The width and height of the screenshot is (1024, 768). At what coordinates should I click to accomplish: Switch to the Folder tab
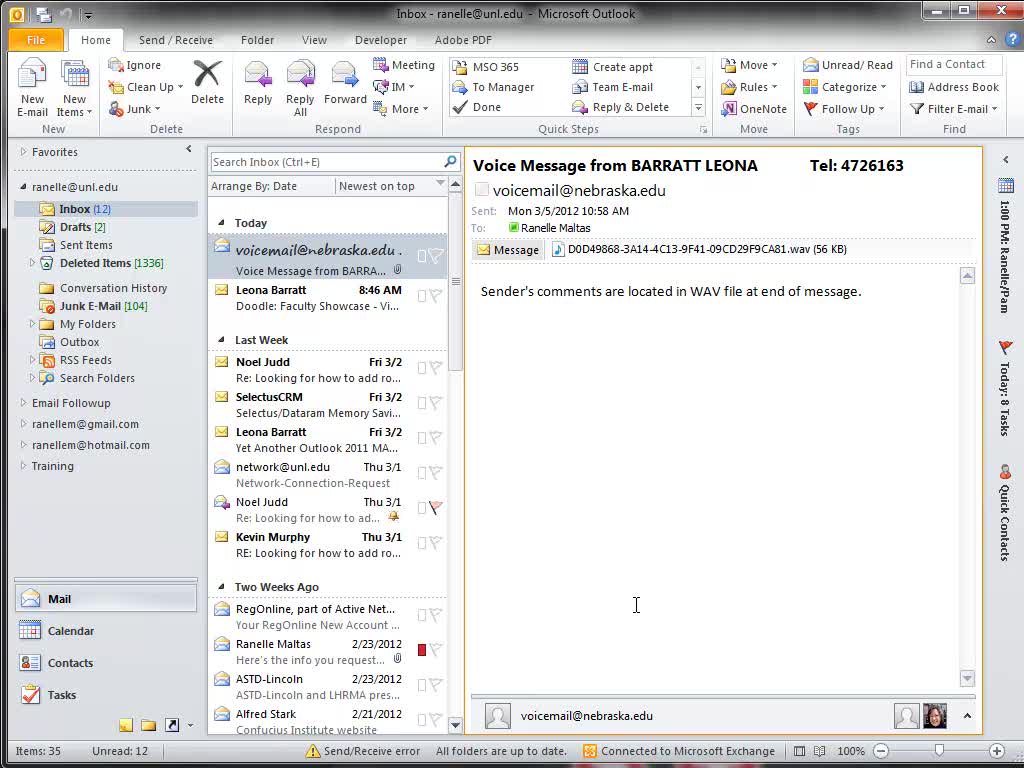257,40
